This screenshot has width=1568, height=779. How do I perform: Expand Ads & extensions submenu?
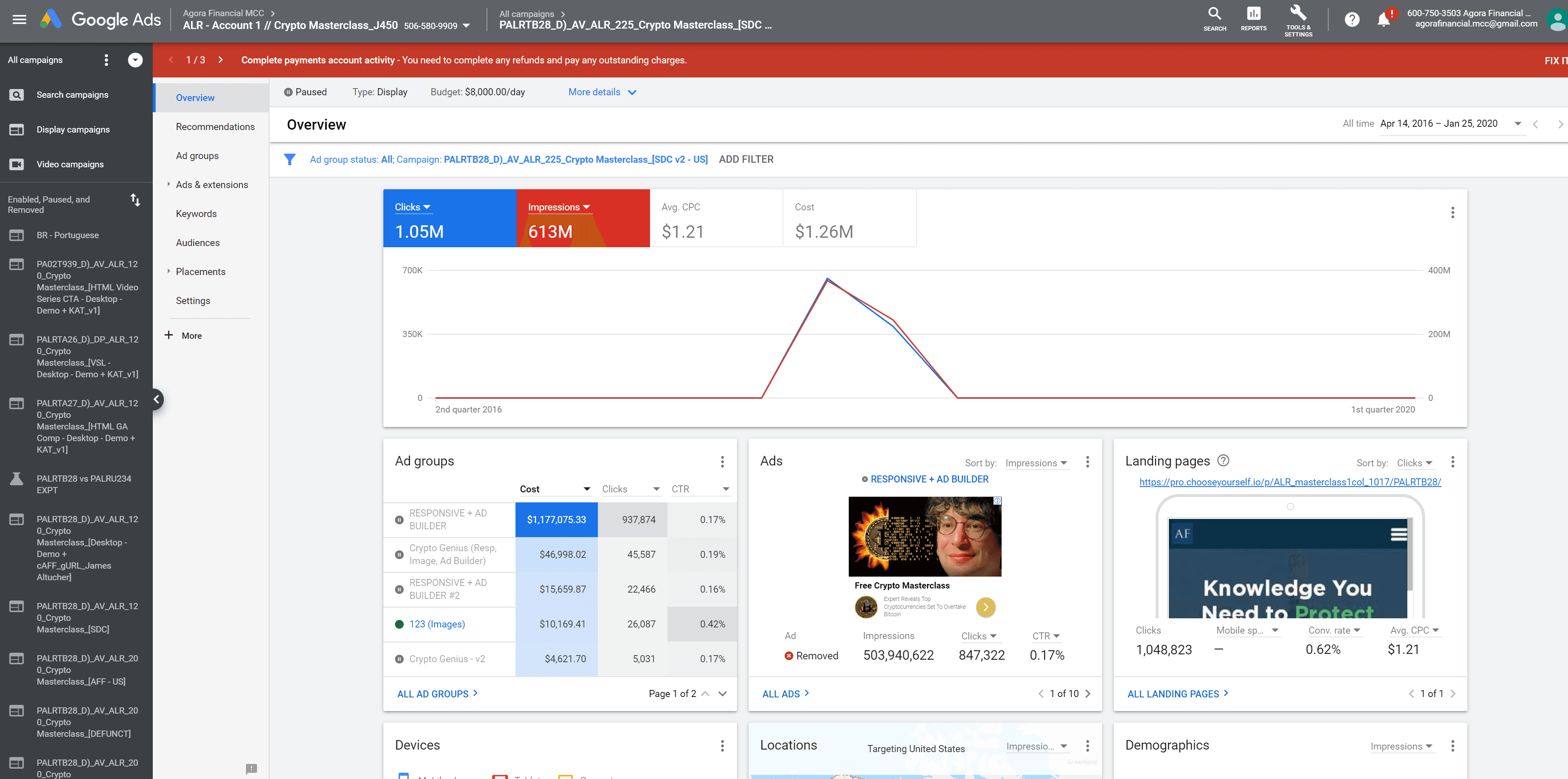pyautogui.click(x=169, y=184)
